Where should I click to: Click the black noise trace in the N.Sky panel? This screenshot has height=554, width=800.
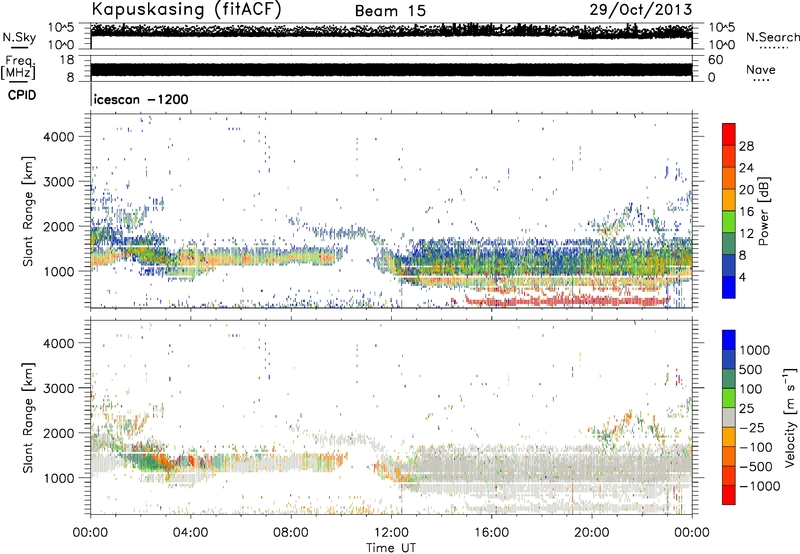click(391, 30)
